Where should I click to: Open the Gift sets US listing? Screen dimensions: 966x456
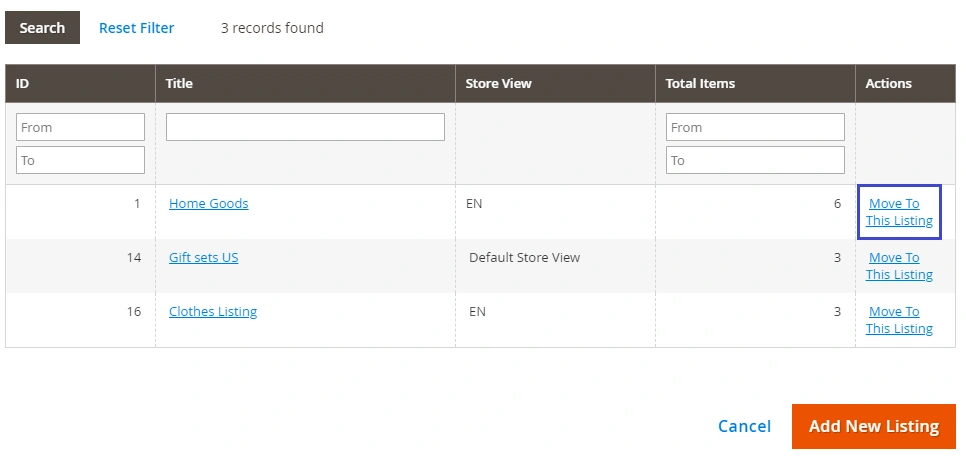[x=203, y=258]
